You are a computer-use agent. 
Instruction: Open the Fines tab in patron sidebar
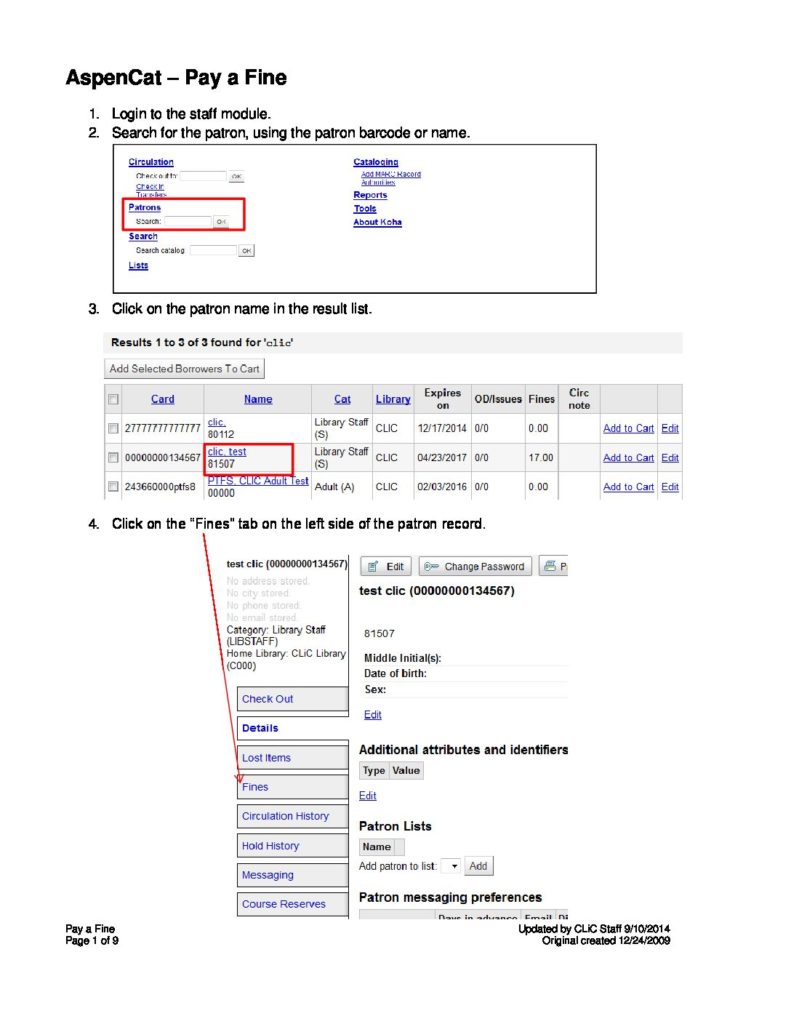(x=256, y=787)
